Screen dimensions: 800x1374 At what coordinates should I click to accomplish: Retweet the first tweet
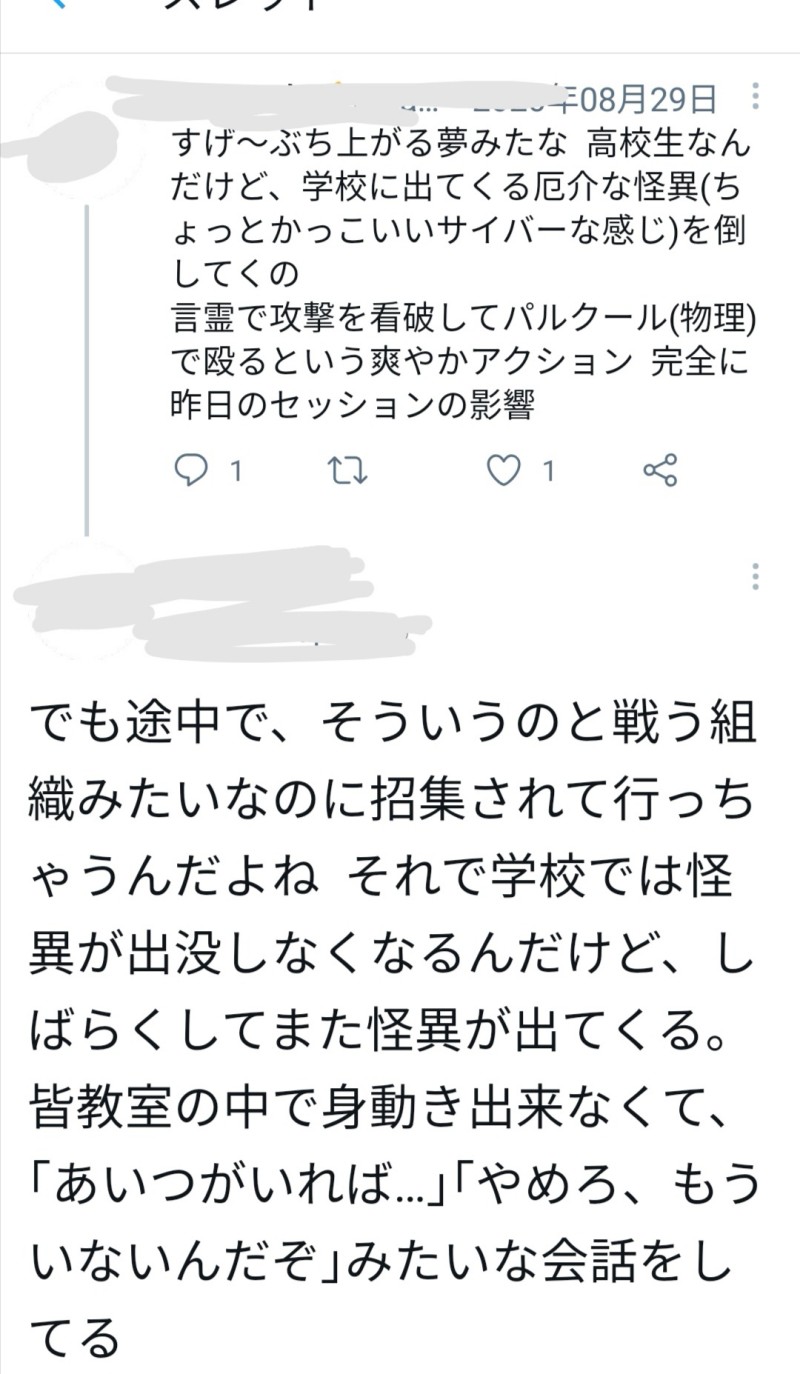click(349, 470)
